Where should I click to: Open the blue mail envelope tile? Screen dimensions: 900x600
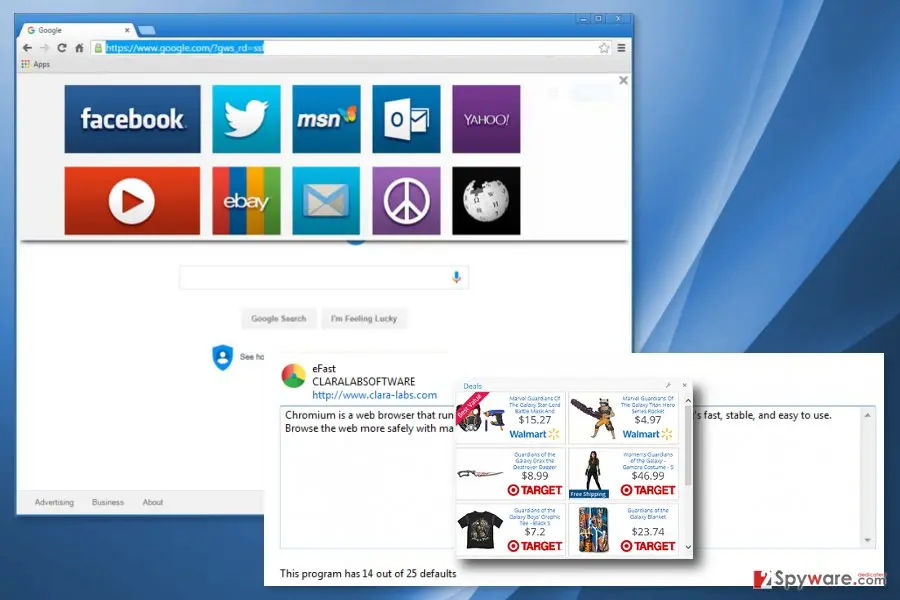326,201
